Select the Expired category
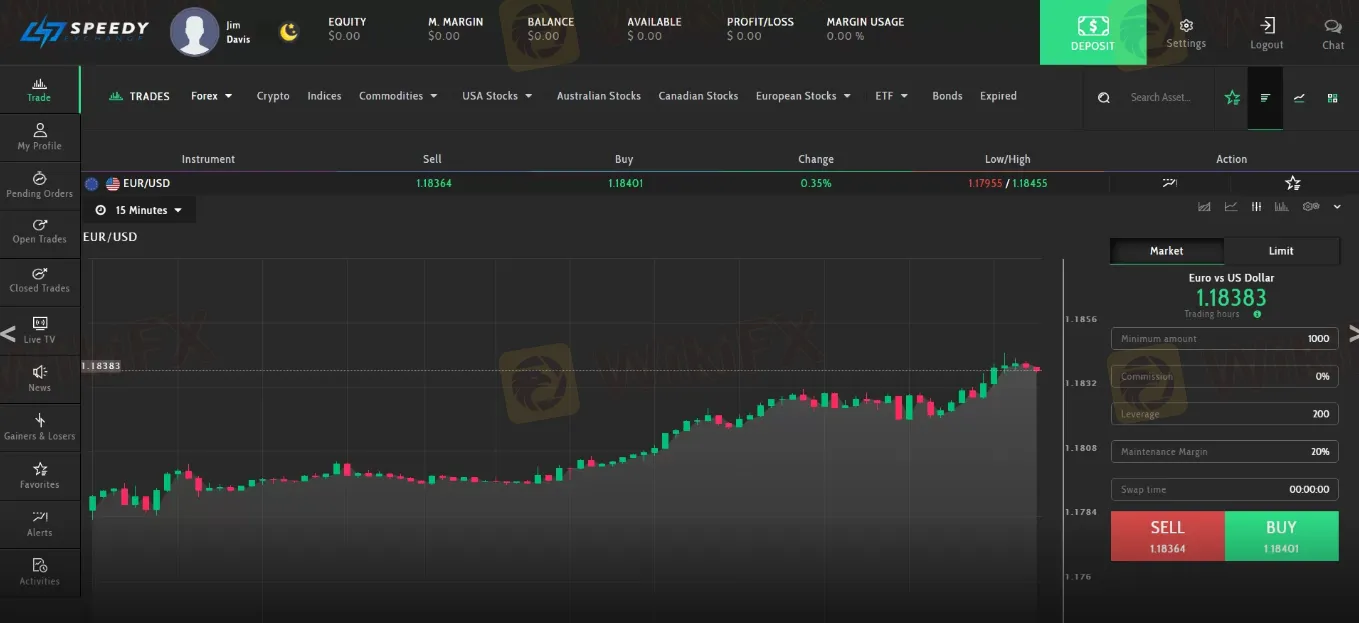1359x623 pixels. tap(998, 96)
